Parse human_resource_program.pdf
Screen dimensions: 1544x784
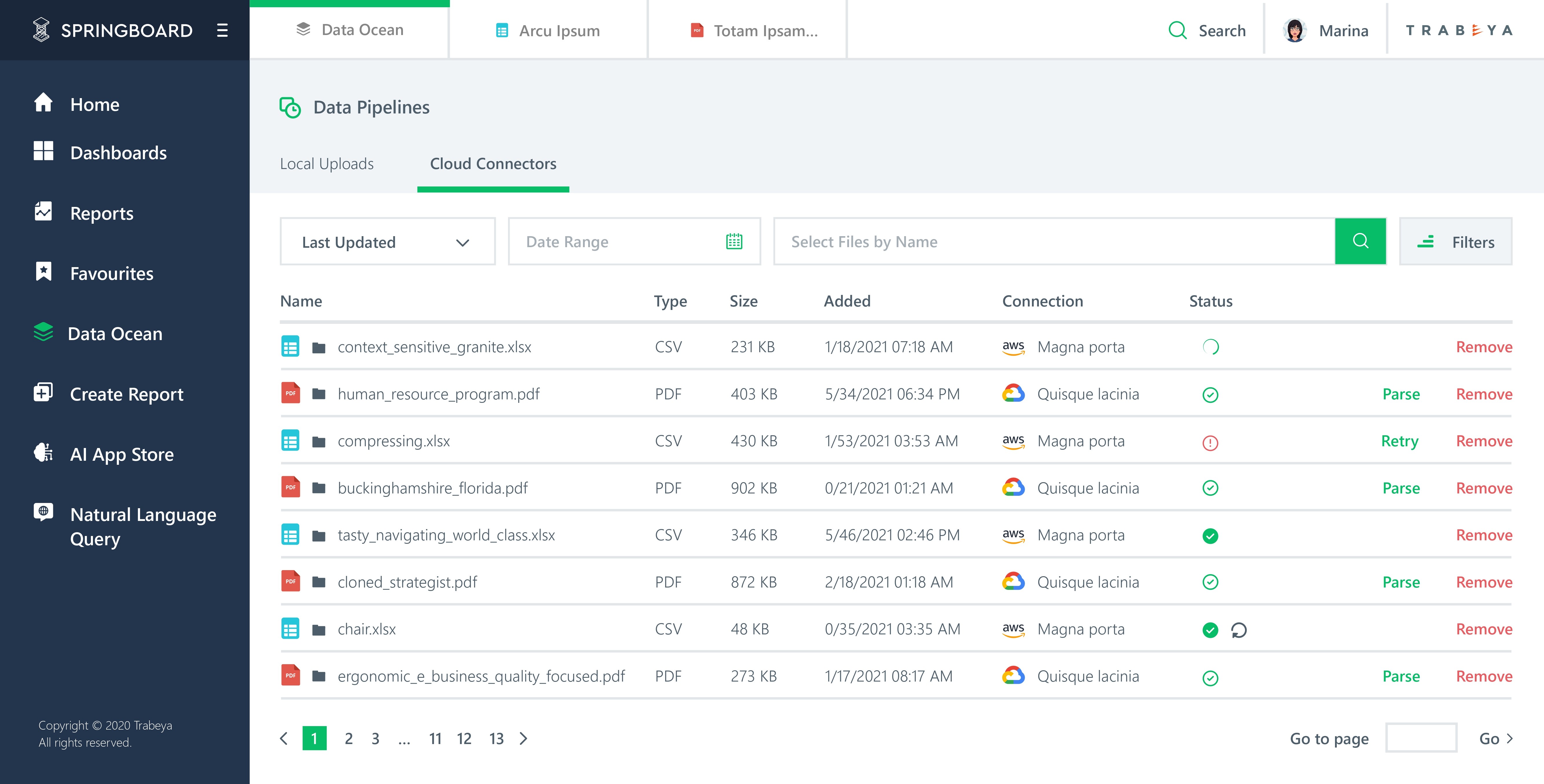point(1401,394)
